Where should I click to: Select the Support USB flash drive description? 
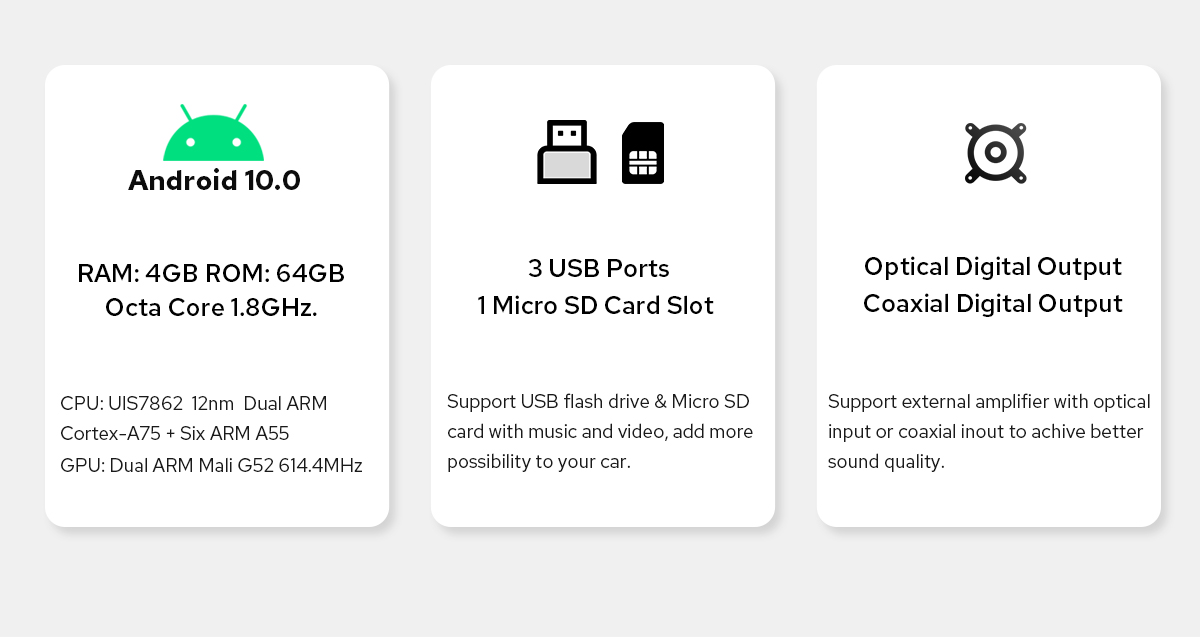(x=598, y=431)
